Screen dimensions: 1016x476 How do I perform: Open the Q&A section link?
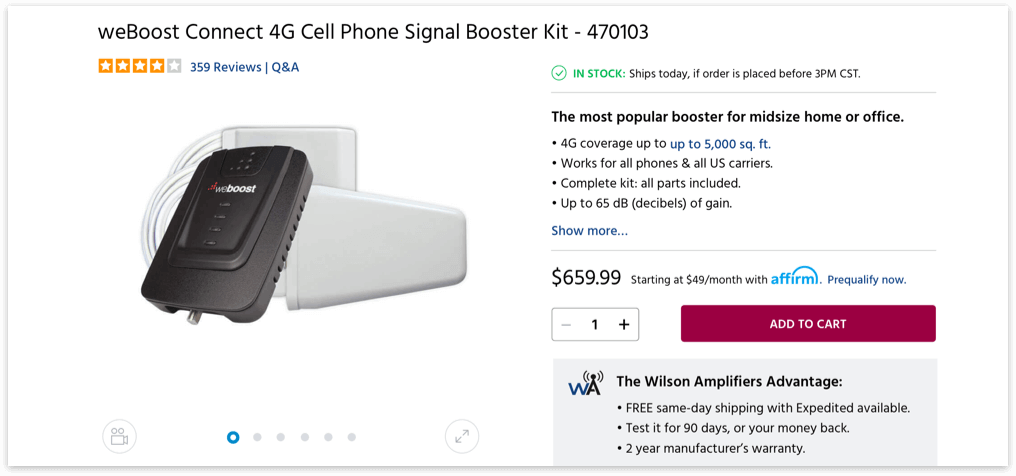click(285, 67)
